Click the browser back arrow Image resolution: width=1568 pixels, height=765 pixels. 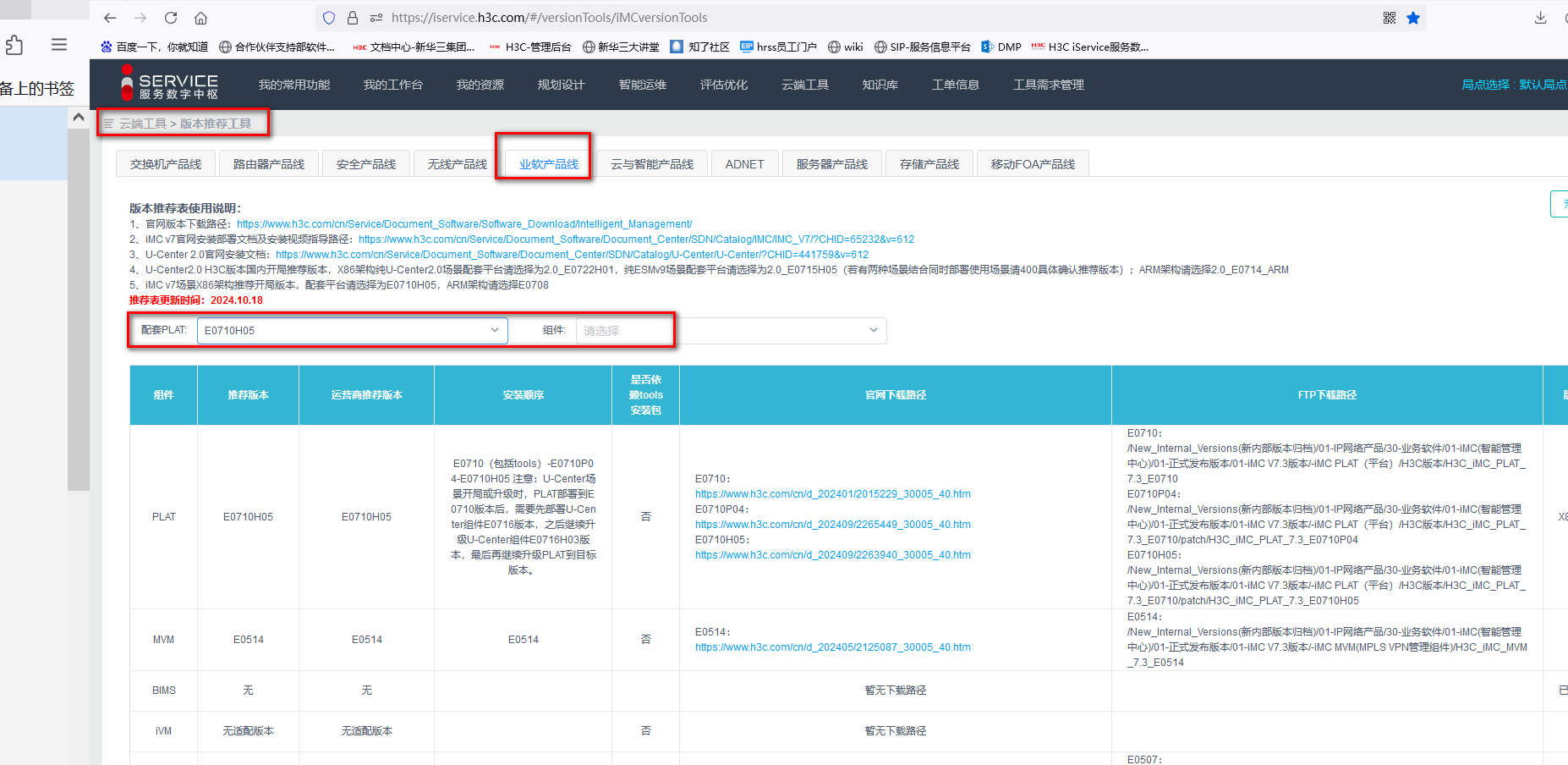tap(110, 18)
